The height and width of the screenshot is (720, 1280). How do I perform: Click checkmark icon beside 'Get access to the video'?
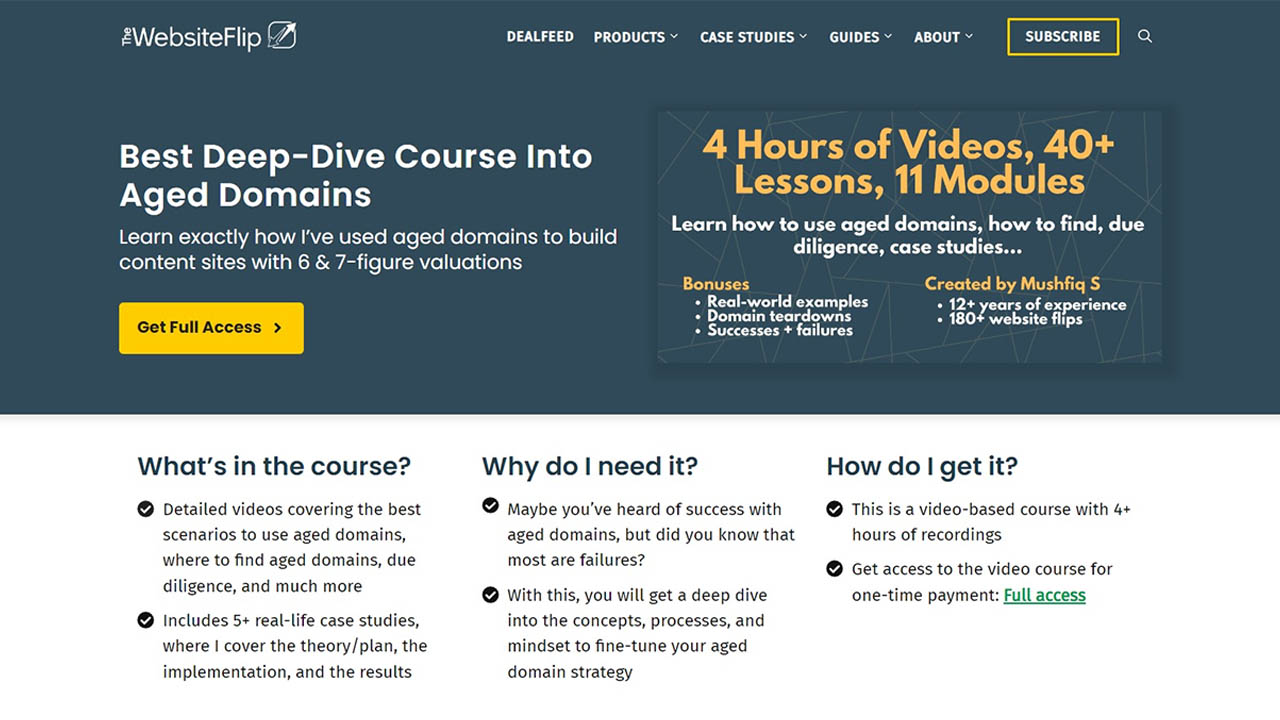(835, 569)
